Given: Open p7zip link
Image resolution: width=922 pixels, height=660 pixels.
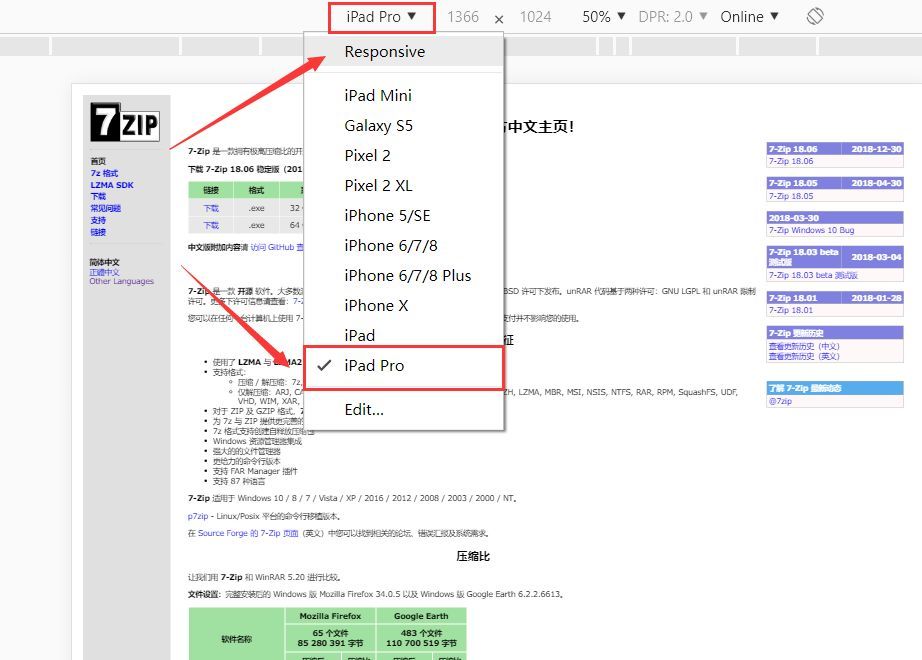Looking at the screenshot, I should click(x=198, y=516).
